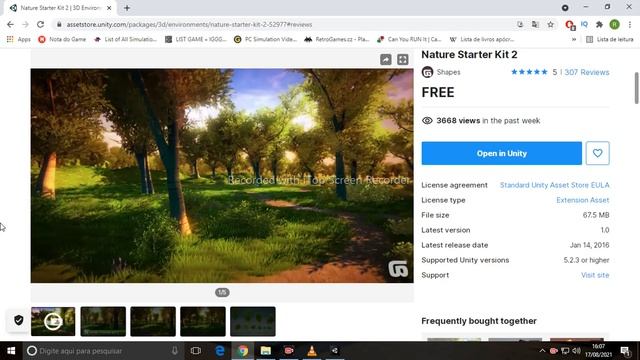The width and height of the screenshot is (640, 360).
Task: Select the second preview thumbnail
Action: [103, 322]
